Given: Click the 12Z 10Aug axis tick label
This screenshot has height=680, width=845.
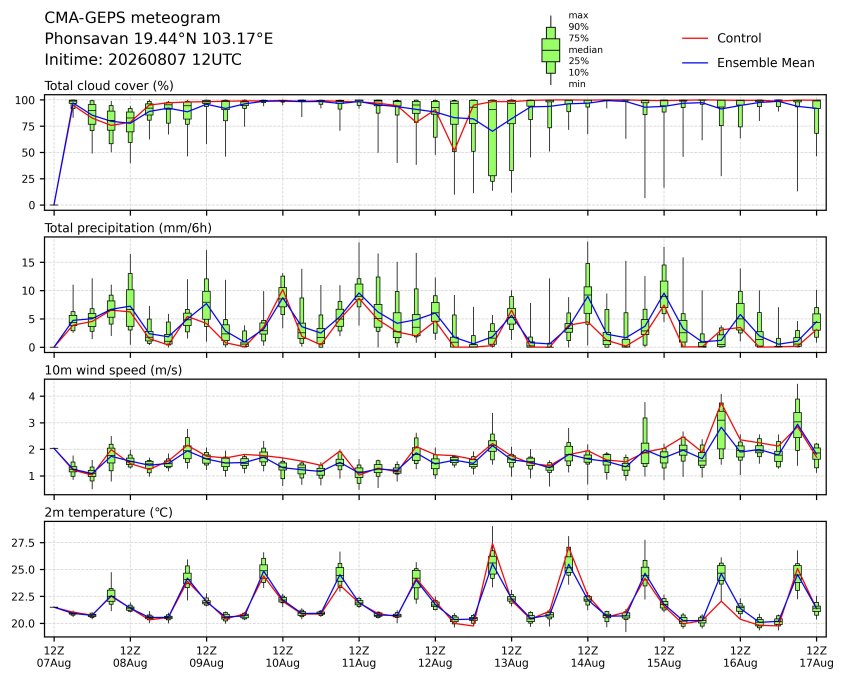Looking at the screenshot, I should [282, 657].
